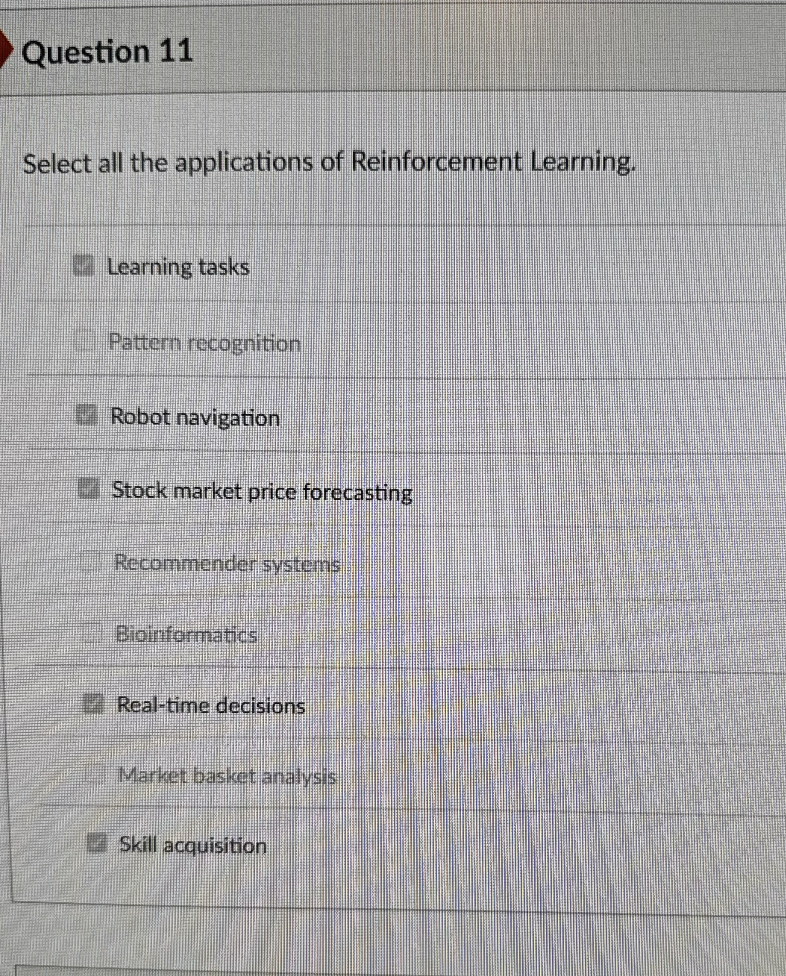
Task: Click the "Market basket analysis" answer text
Action: click(x=226, y=776)
